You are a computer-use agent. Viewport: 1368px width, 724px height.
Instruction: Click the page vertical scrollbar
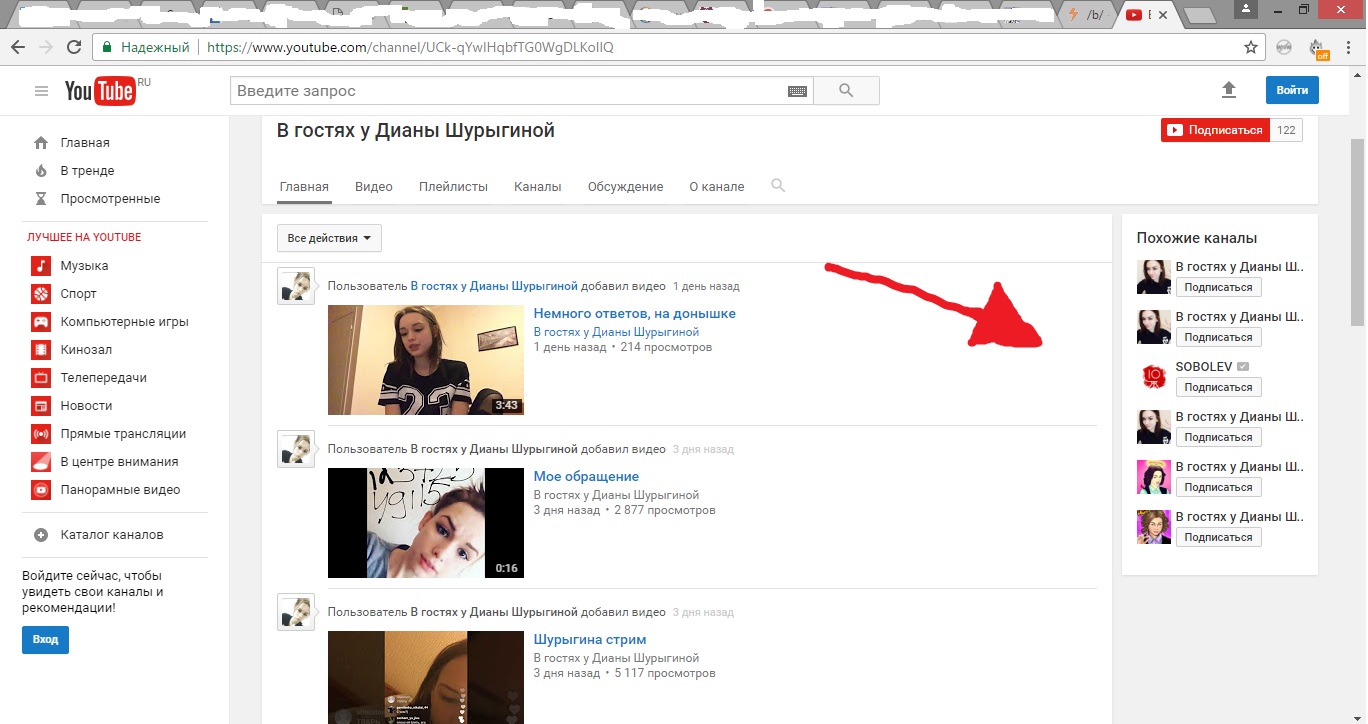1357,232
